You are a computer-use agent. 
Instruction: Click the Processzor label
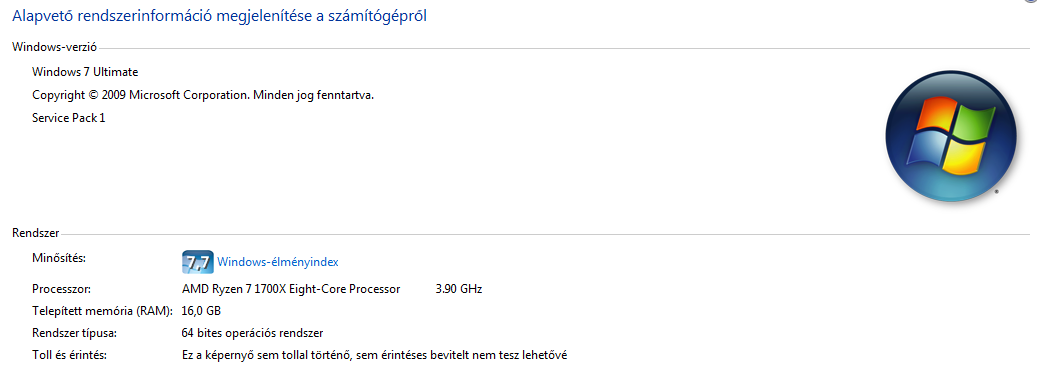pos(62,289)
